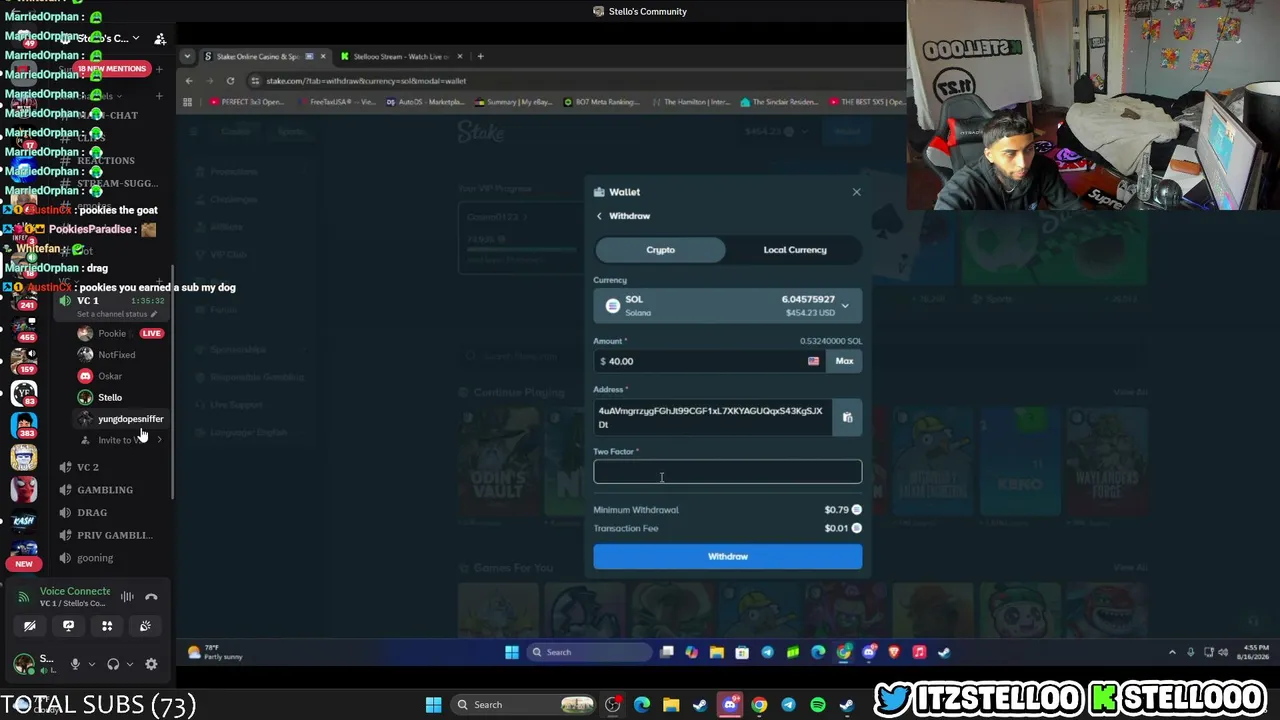
Task: Open Chrome from the outer taskbar
Action: [759, 705]
